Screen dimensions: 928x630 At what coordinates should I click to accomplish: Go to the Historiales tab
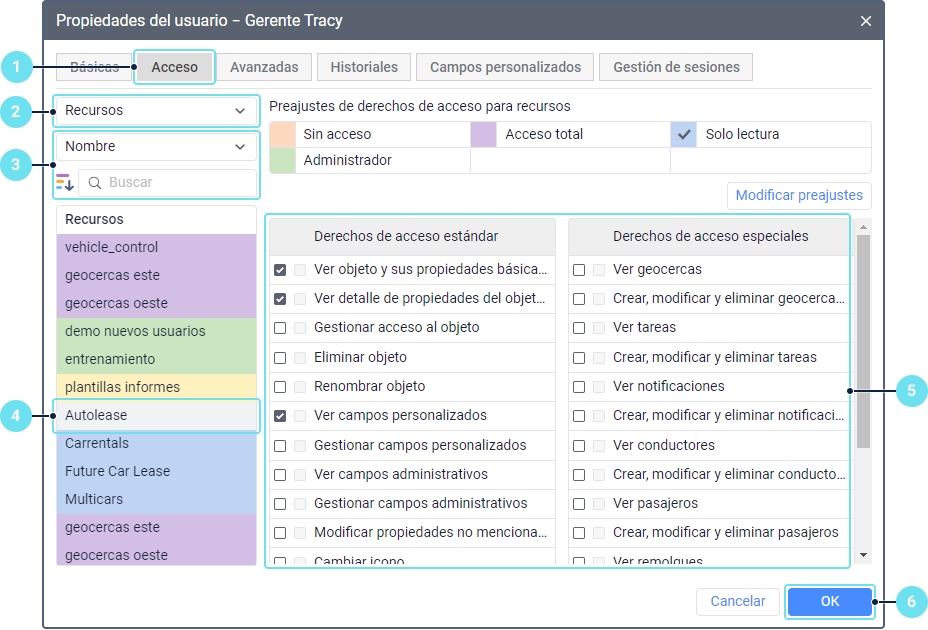[x=364, y=67]
